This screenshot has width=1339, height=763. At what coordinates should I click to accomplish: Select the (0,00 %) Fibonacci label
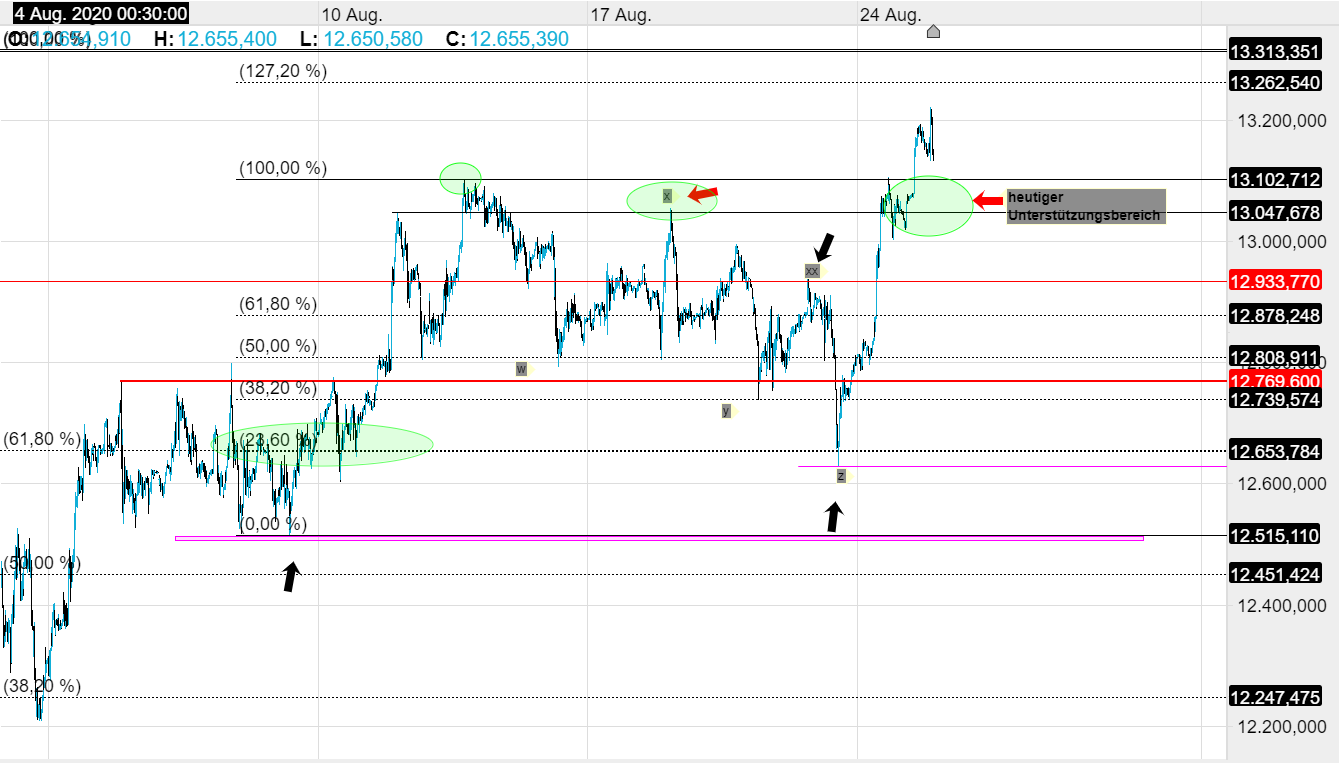274,524
